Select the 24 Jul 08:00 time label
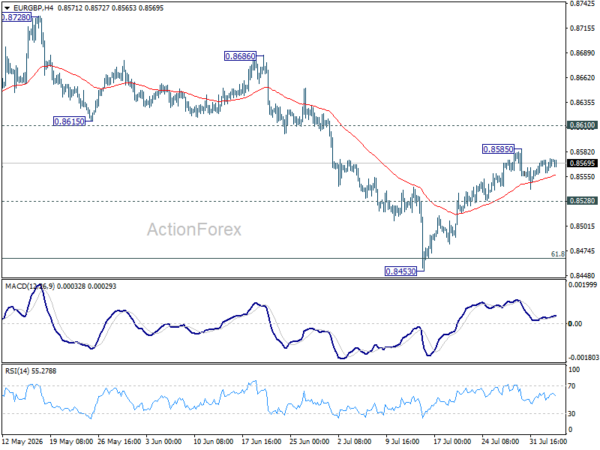Image resolution: width=600 pixels, height=450 pixels. [x=500, y=441]
